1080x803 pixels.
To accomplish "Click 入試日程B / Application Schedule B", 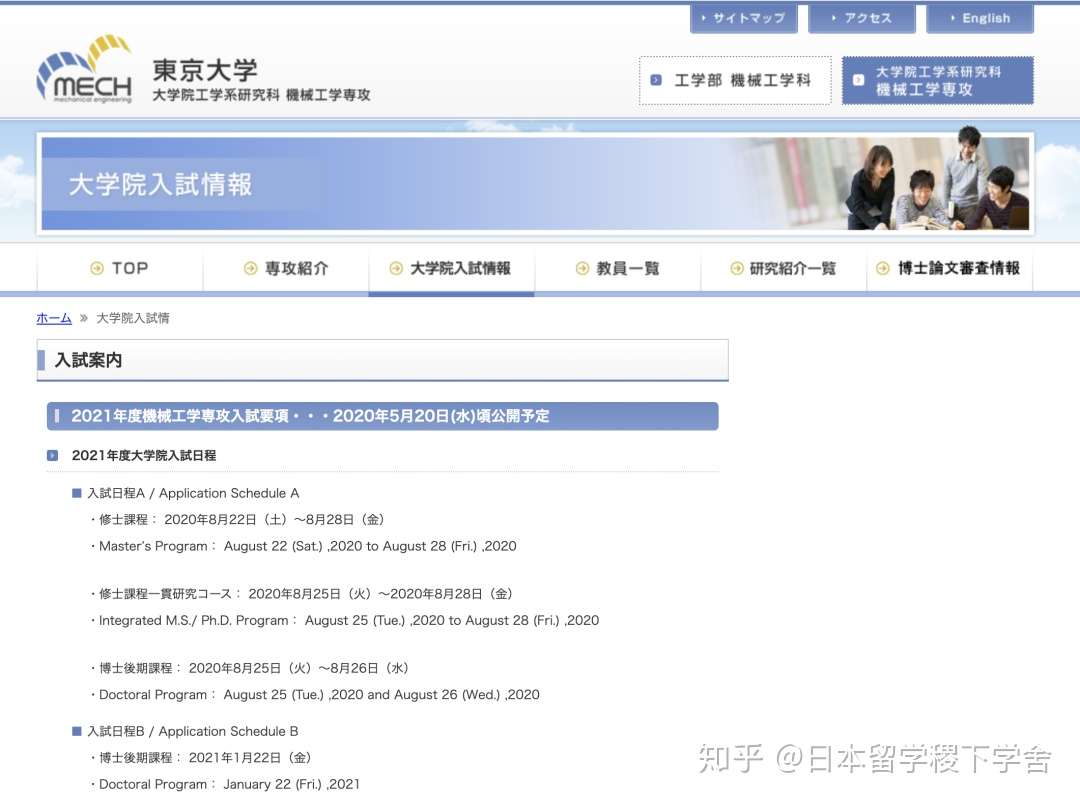I will 192,732.
